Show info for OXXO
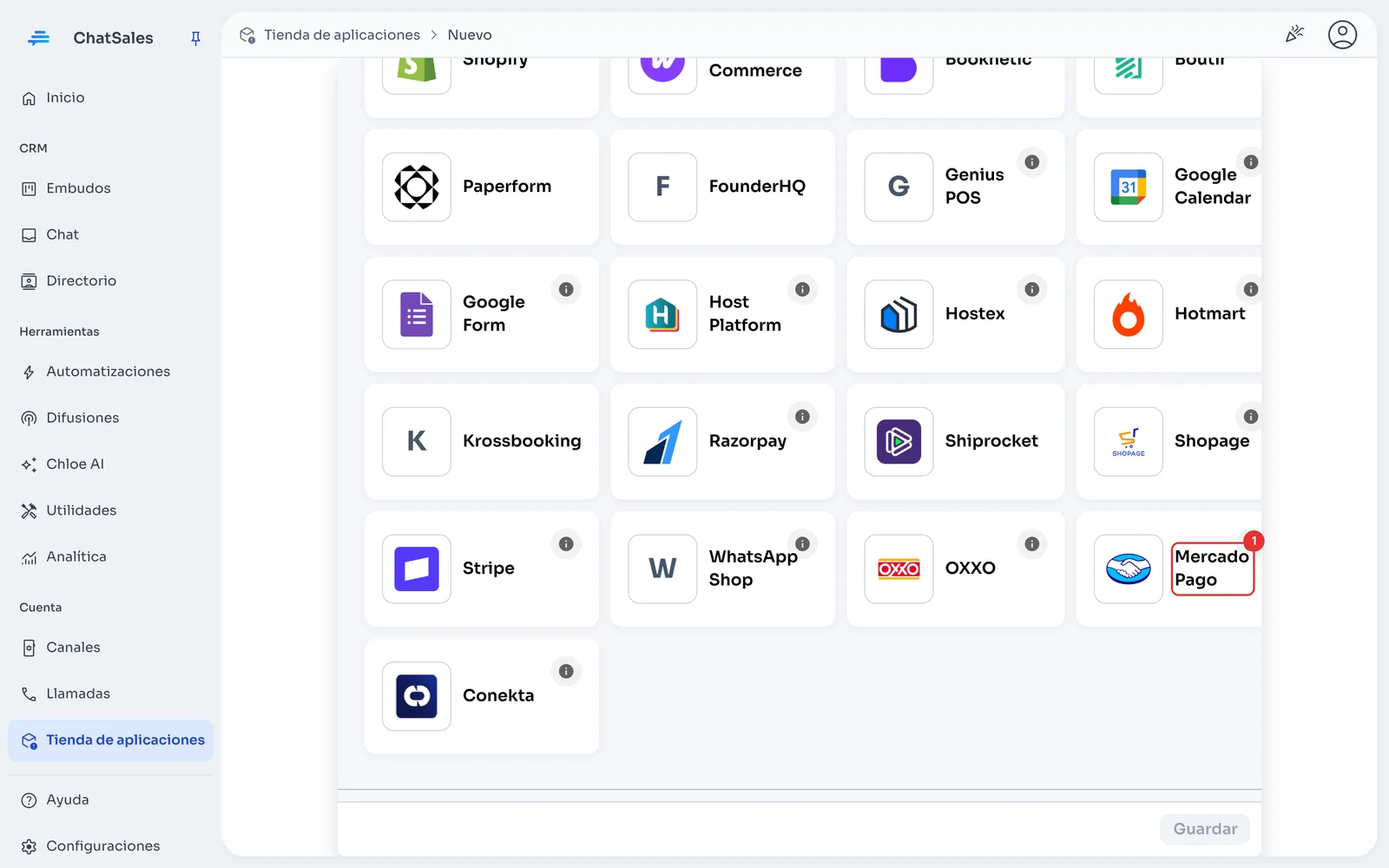Viewport: 1389px width, 868px height. [x=1031, y=544]
